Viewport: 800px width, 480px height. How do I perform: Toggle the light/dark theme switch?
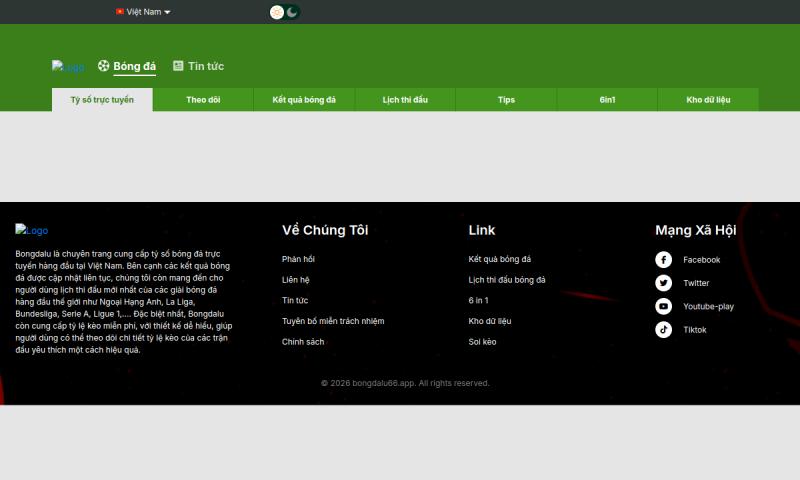point(284,12)
